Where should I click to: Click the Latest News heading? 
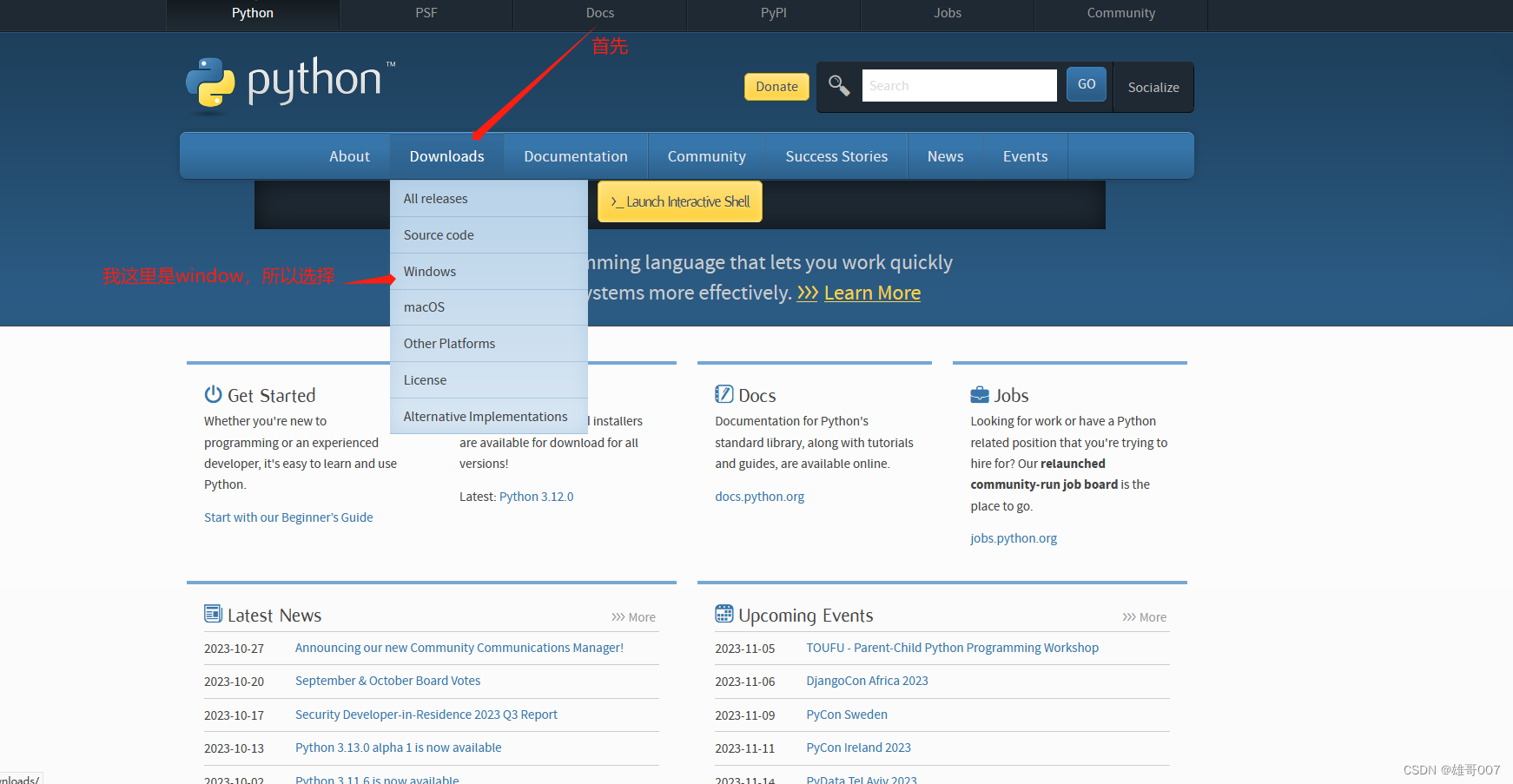274,616
